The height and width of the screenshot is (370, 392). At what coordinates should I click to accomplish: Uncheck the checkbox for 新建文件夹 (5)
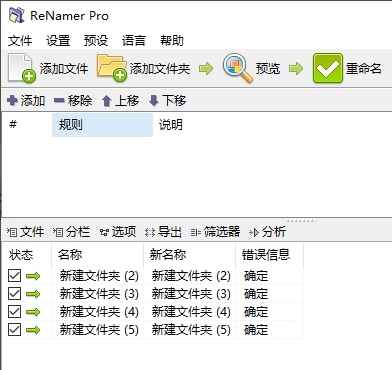(x=14, y=330)
